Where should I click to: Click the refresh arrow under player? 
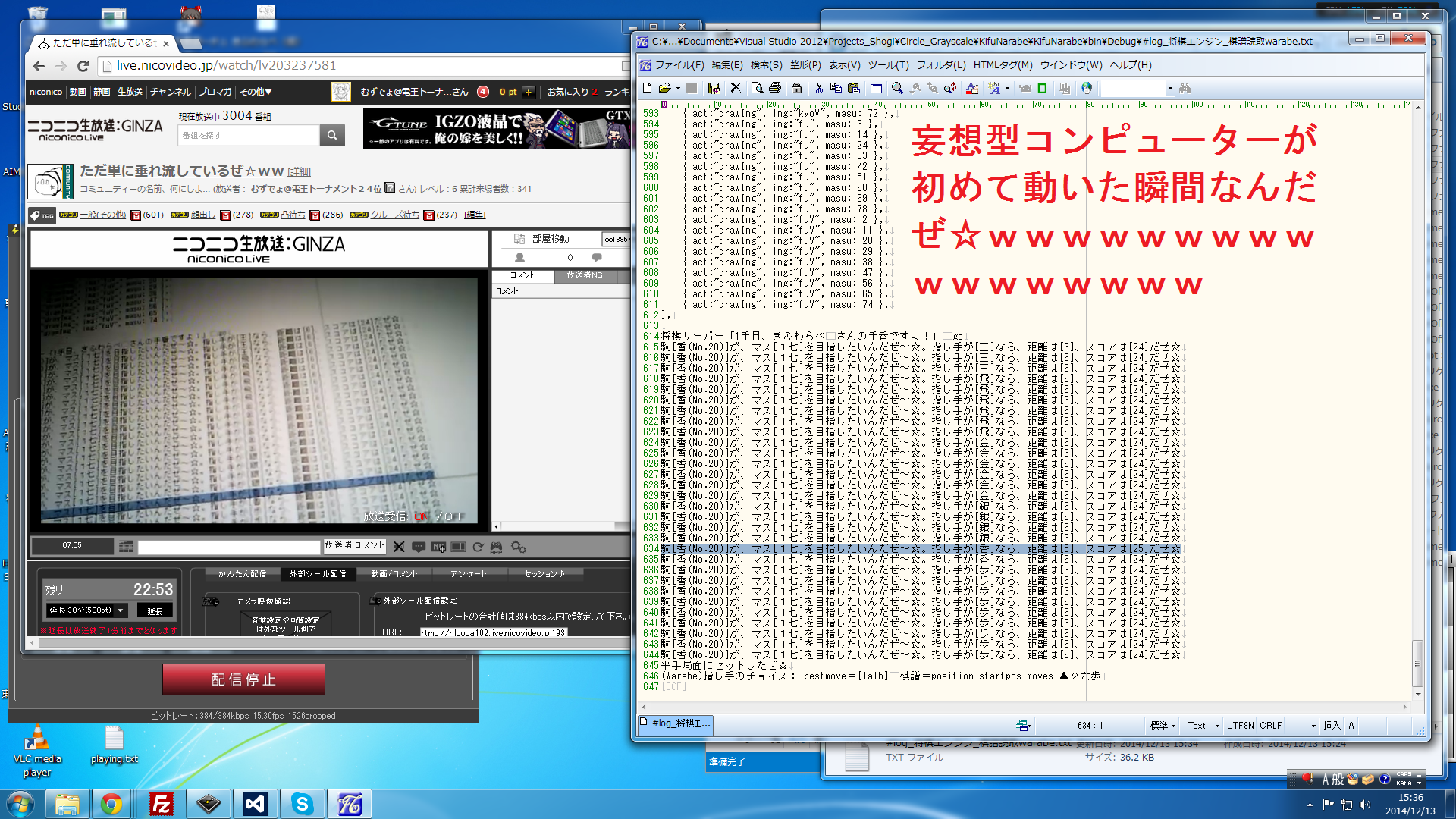(x=478, y=547)
